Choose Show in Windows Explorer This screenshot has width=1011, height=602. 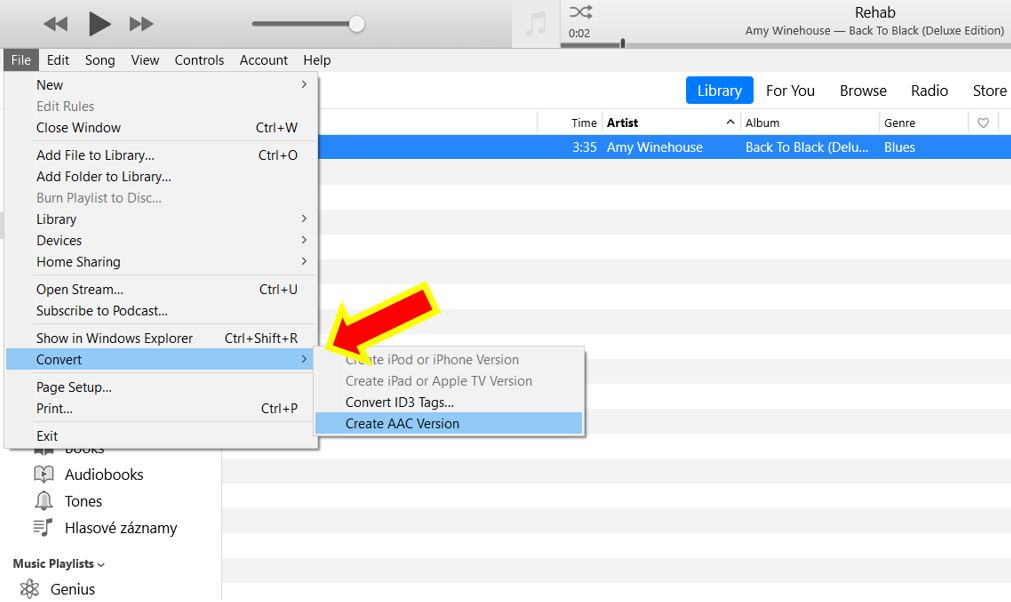pyautogui.click(x=161, y=338)
